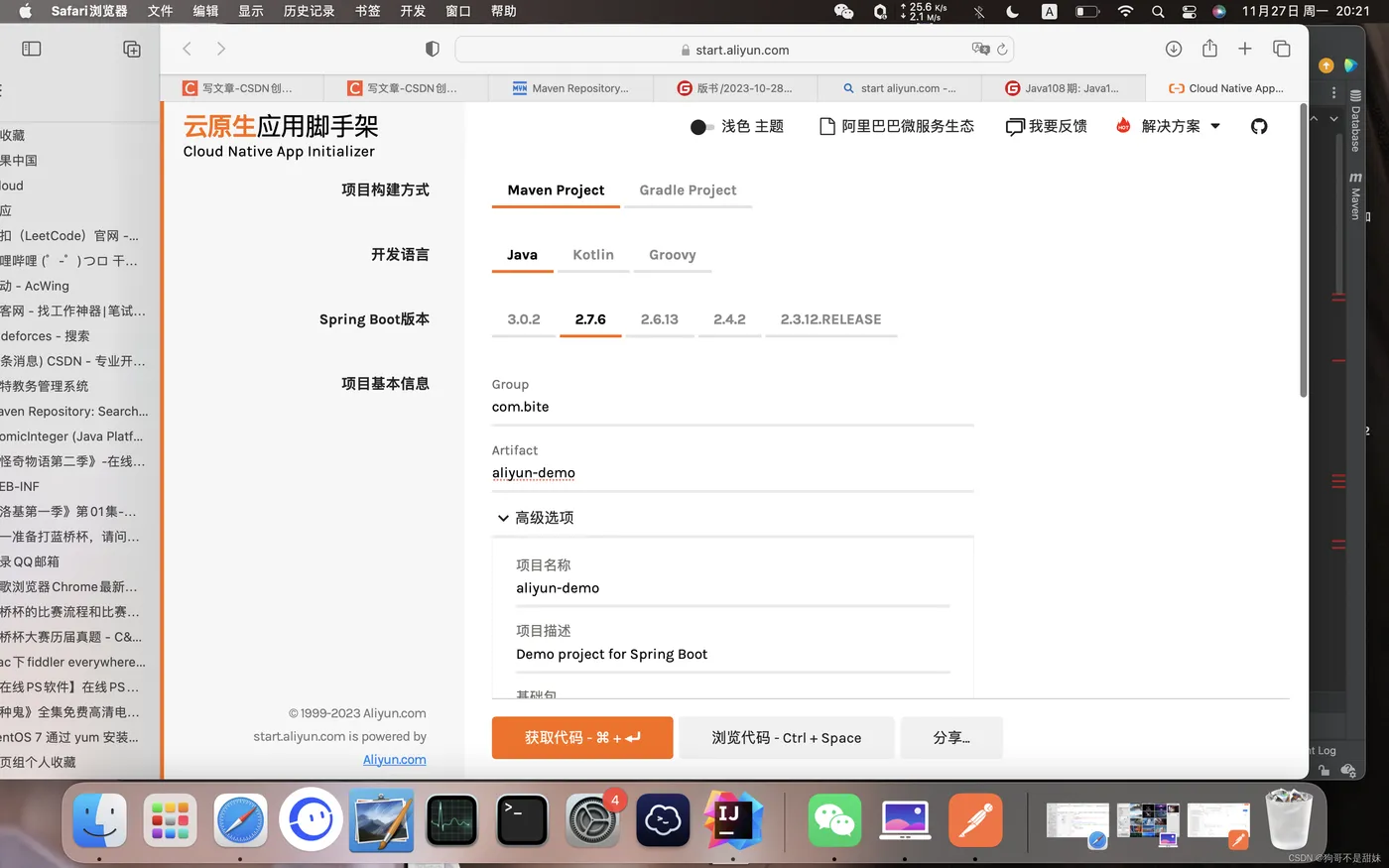Select Spring Boot version 3.0.2
The height and width of the screenshot is (868, 1389).
click(524, 319)
